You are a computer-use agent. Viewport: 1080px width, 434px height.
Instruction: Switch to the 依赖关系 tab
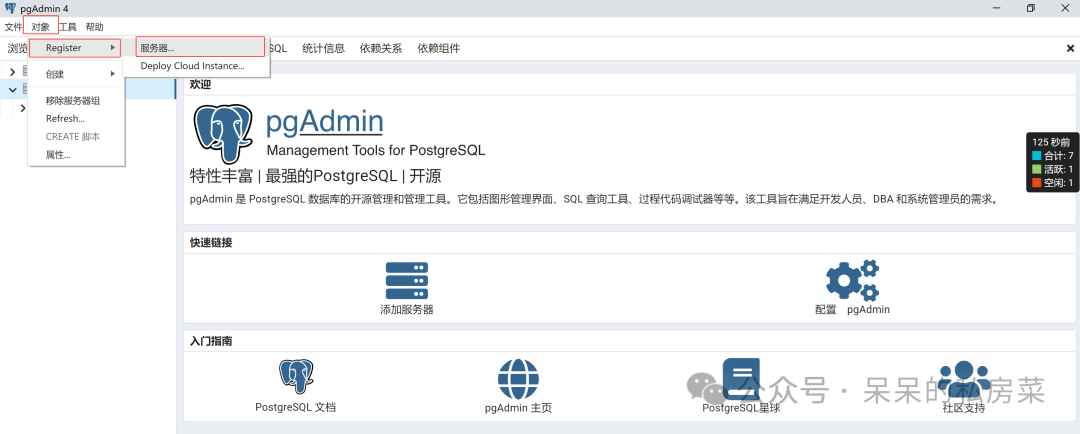(x=381, y=48)
